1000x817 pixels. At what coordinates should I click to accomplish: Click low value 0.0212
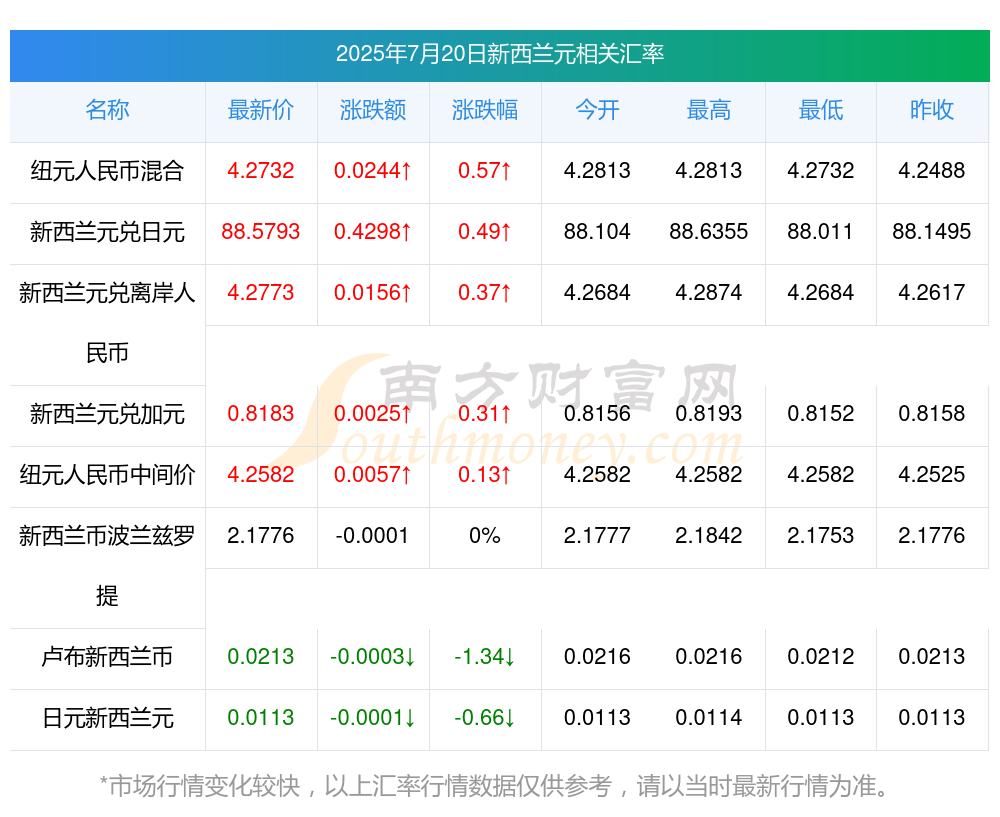pos(821,657)
